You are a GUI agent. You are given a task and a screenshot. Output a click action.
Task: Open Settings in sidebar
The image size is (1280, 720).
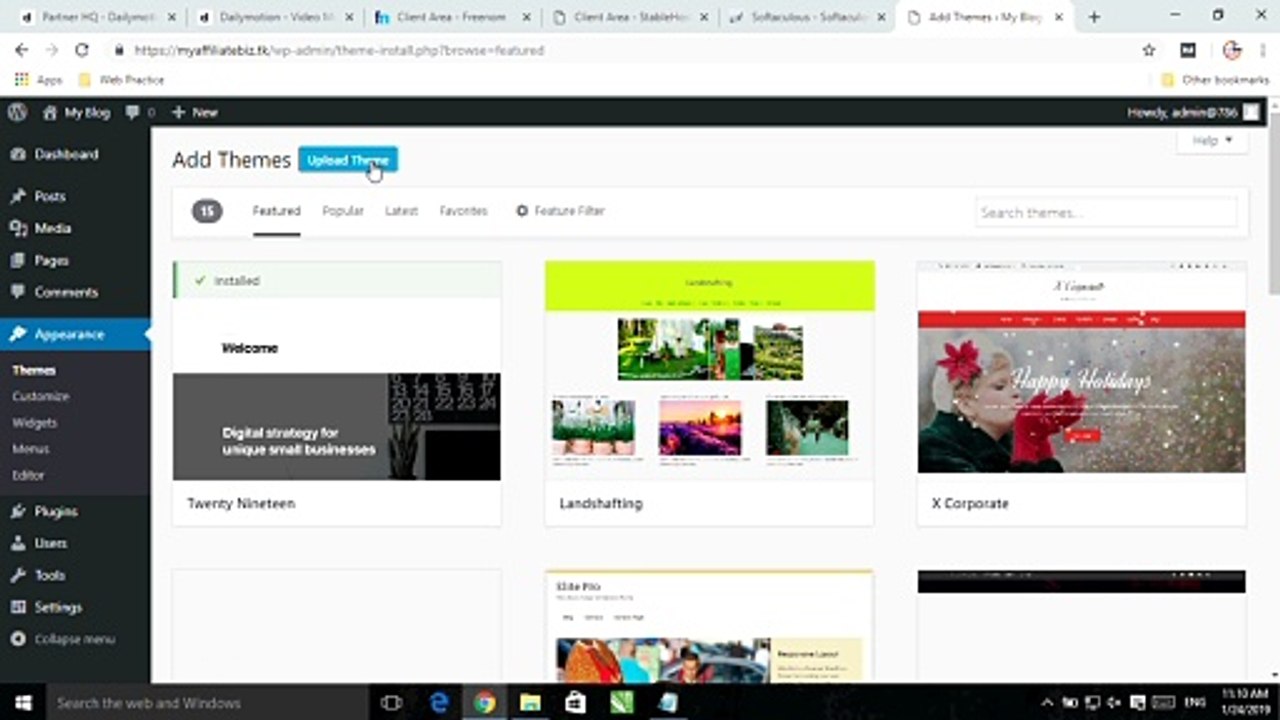click(58, 607)
